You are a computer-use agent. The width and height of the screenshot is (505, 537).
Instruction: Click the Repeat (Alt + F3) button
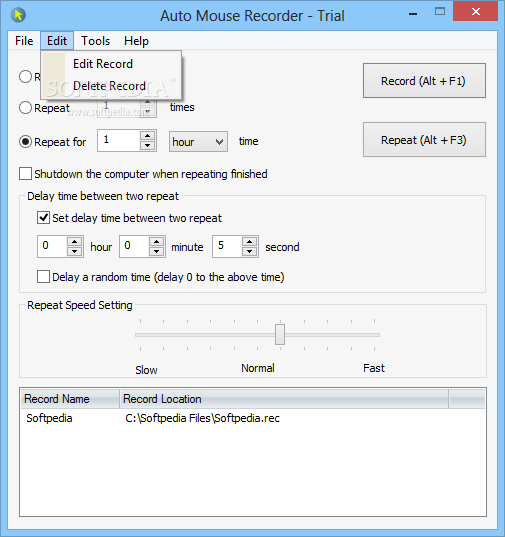click(x=424, y=140)
